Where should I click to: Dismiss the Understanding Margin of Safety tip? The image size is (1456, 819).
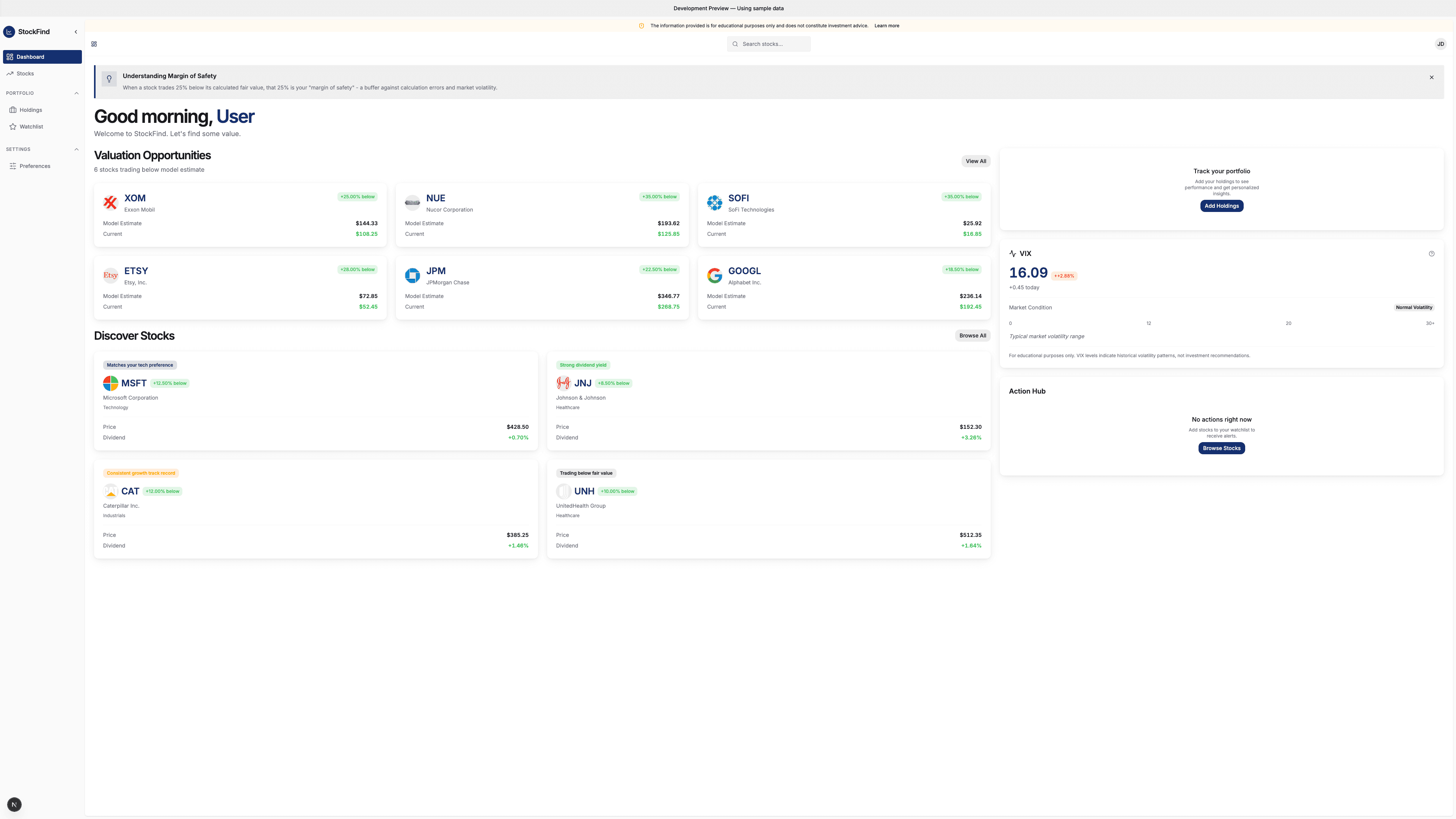[1432, 77]
